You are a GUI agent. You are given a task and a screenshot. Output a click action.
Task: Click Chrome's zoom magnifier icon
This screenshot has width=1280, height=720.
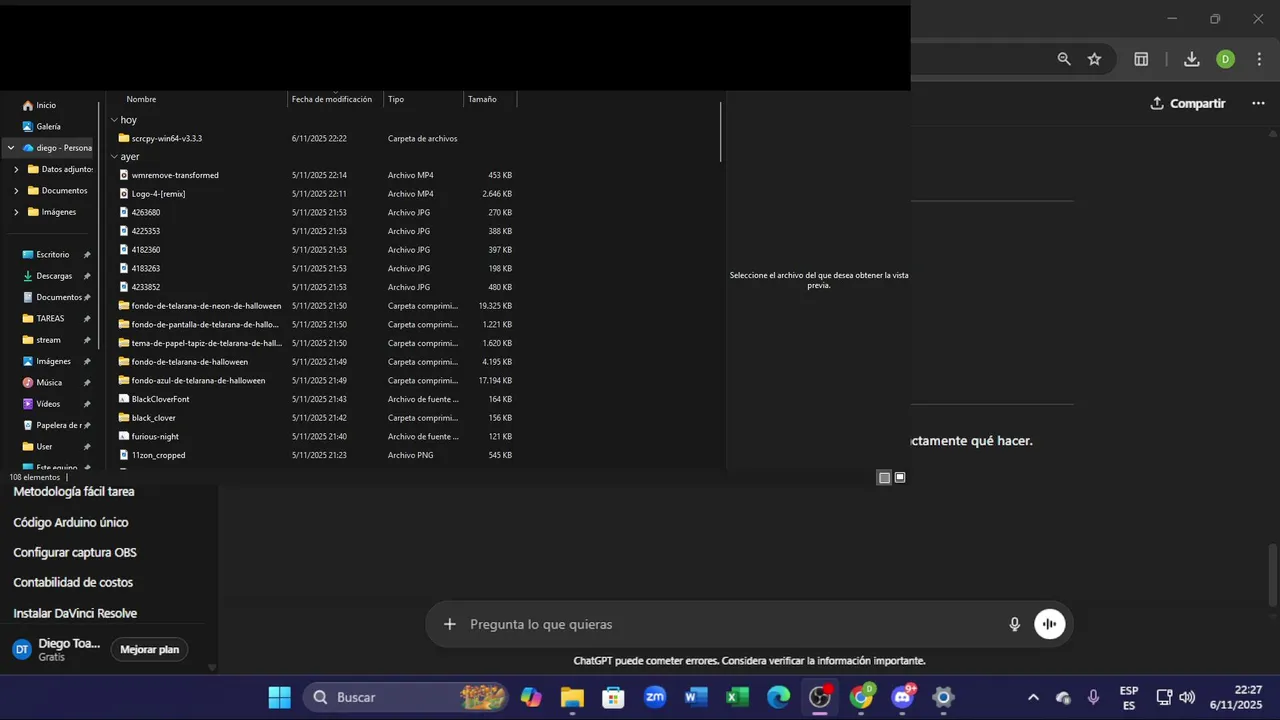(x=1064, y=59)
